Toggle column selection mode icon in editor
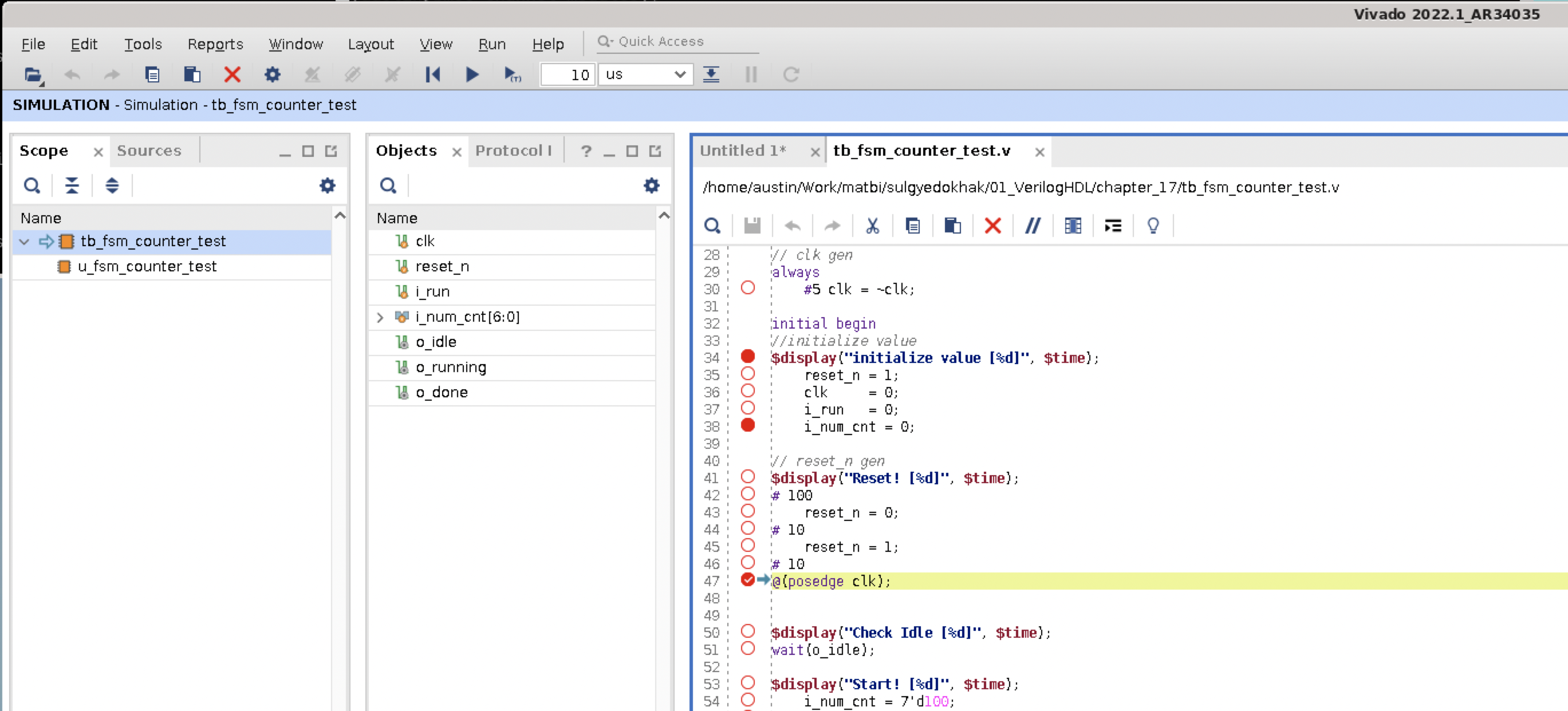The image size is (1568, 711). coord(1073,226)
